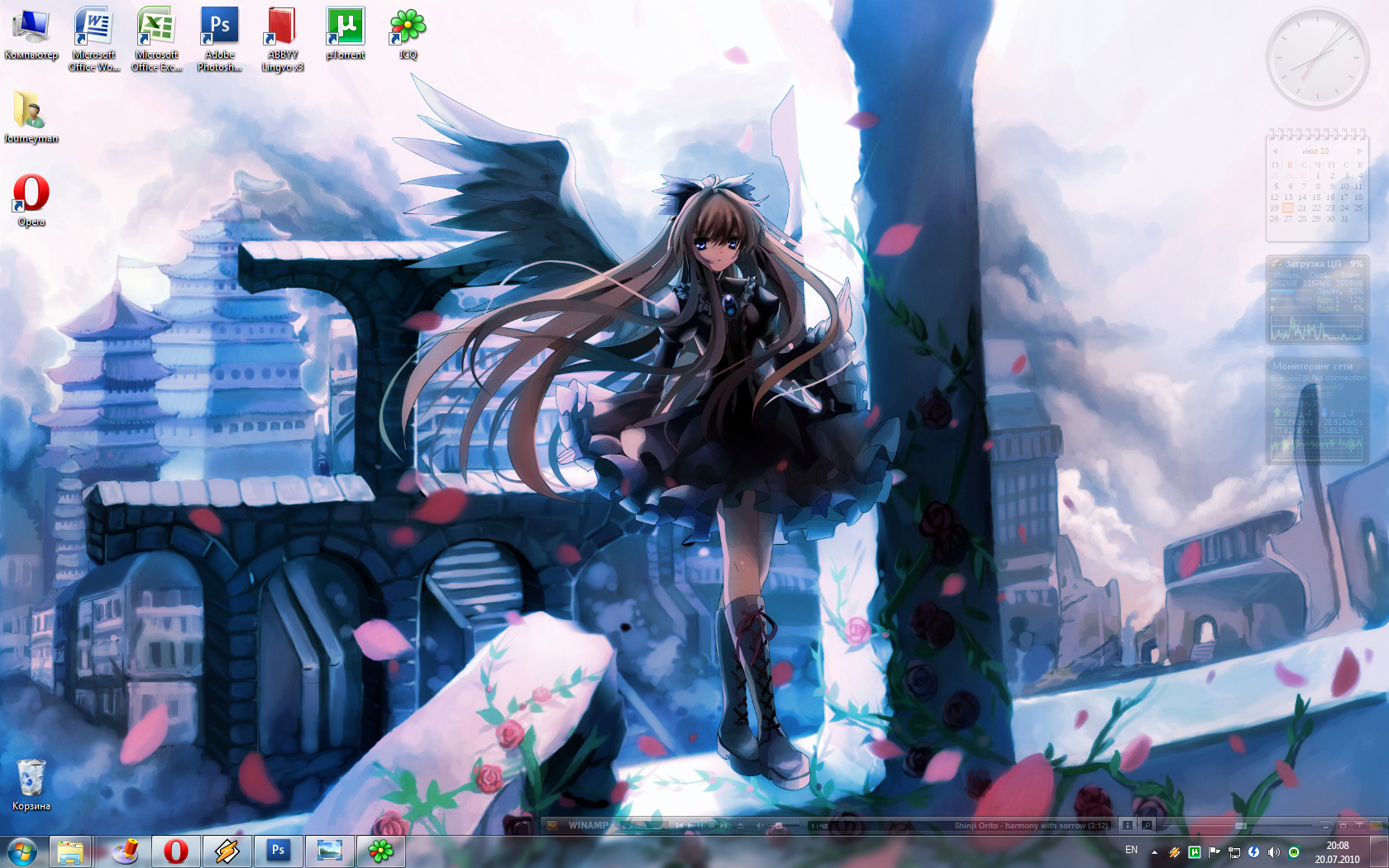Viewport: 1389px width, 868px height.
Task: Click the CPU usage graph in gadget
Action: coord(1316,328)
